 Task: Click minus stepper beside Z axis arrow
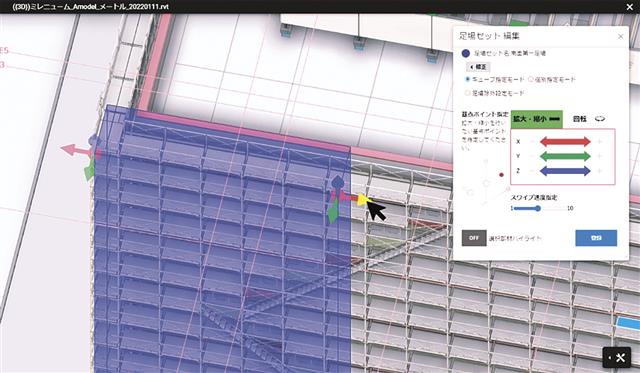[x=532, y=171]
